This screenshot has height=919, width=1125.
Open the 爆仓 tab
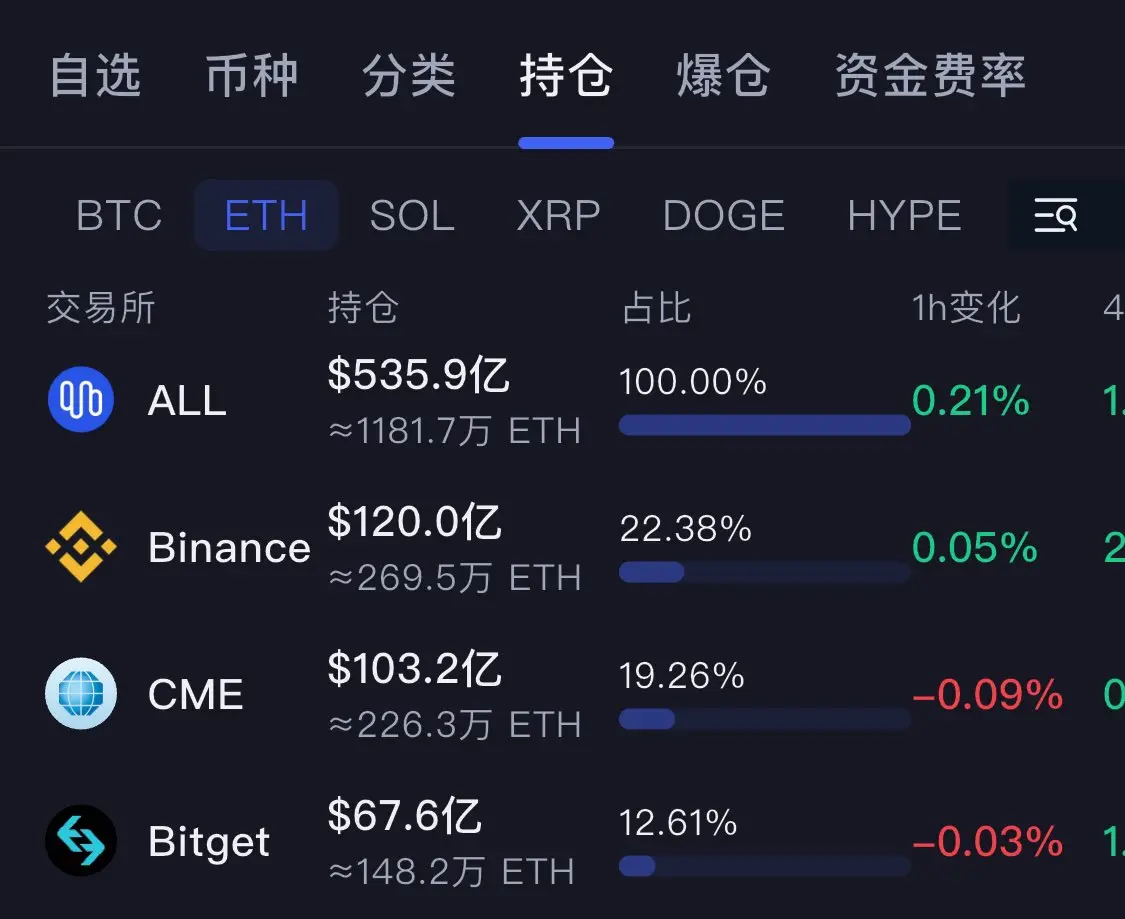pos(723,75)
